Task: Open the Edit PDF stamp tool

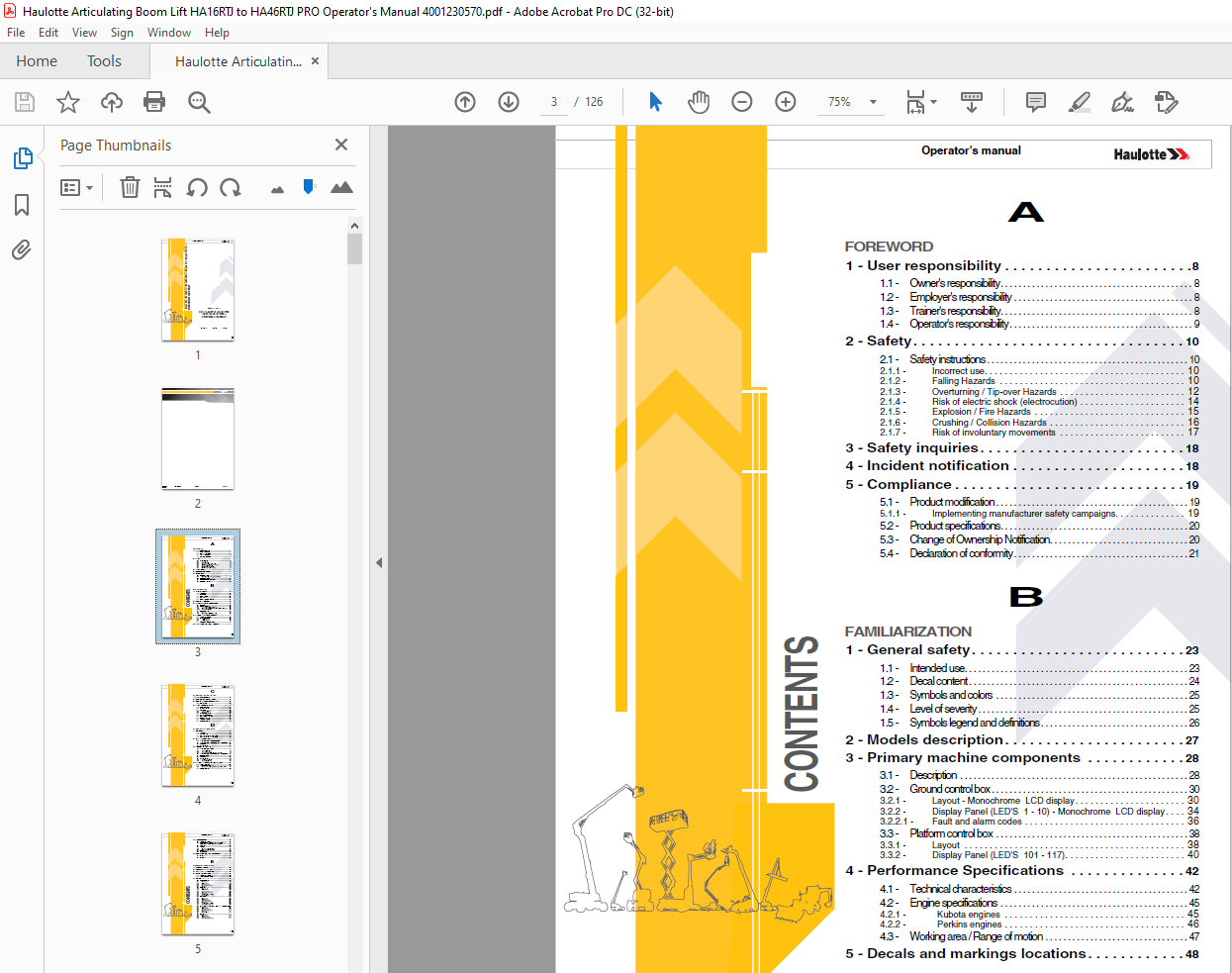Action: click(1167, 102)
